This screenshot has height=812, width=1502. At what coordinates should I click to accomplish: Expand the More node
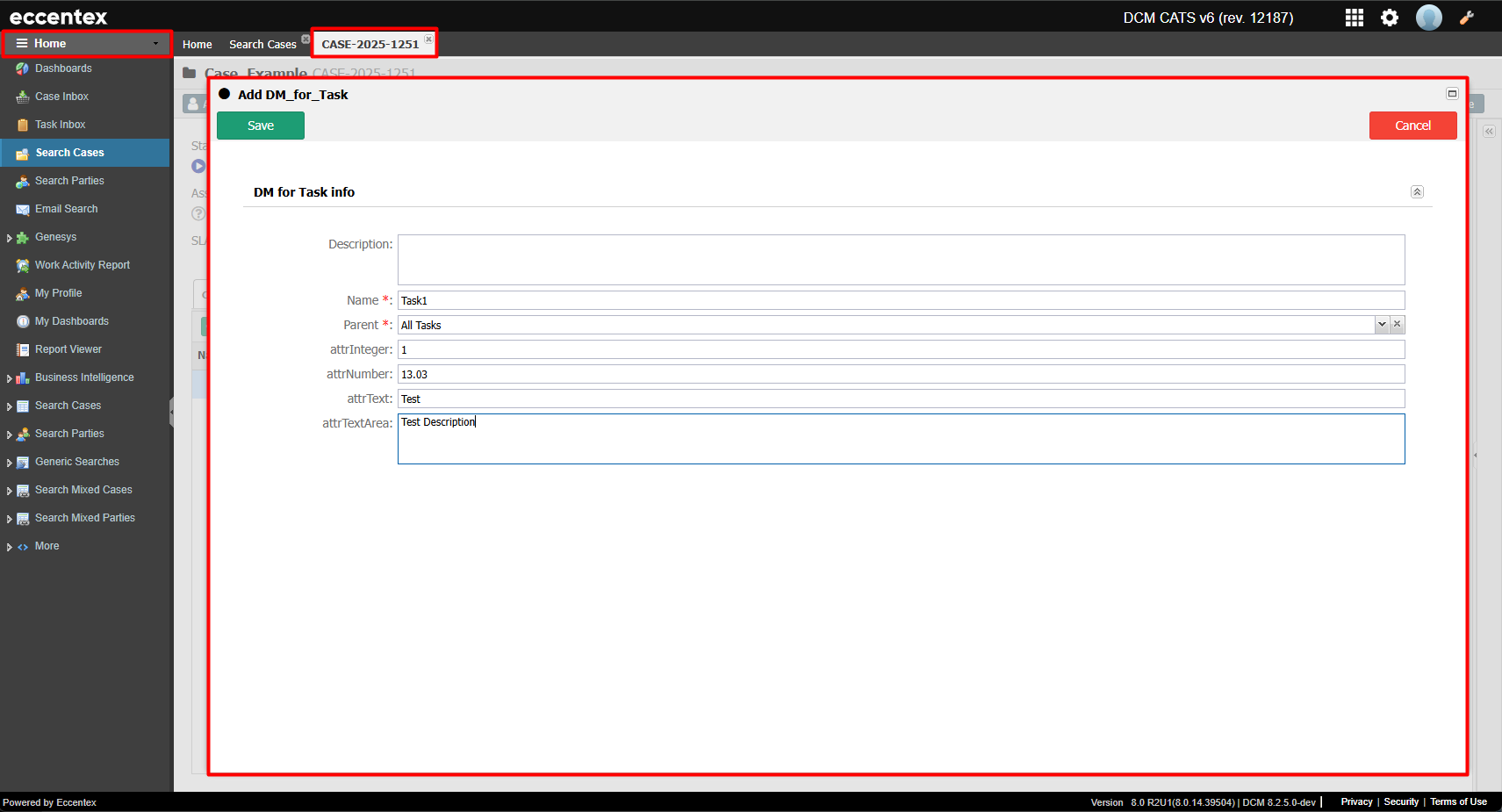[9, 547]
